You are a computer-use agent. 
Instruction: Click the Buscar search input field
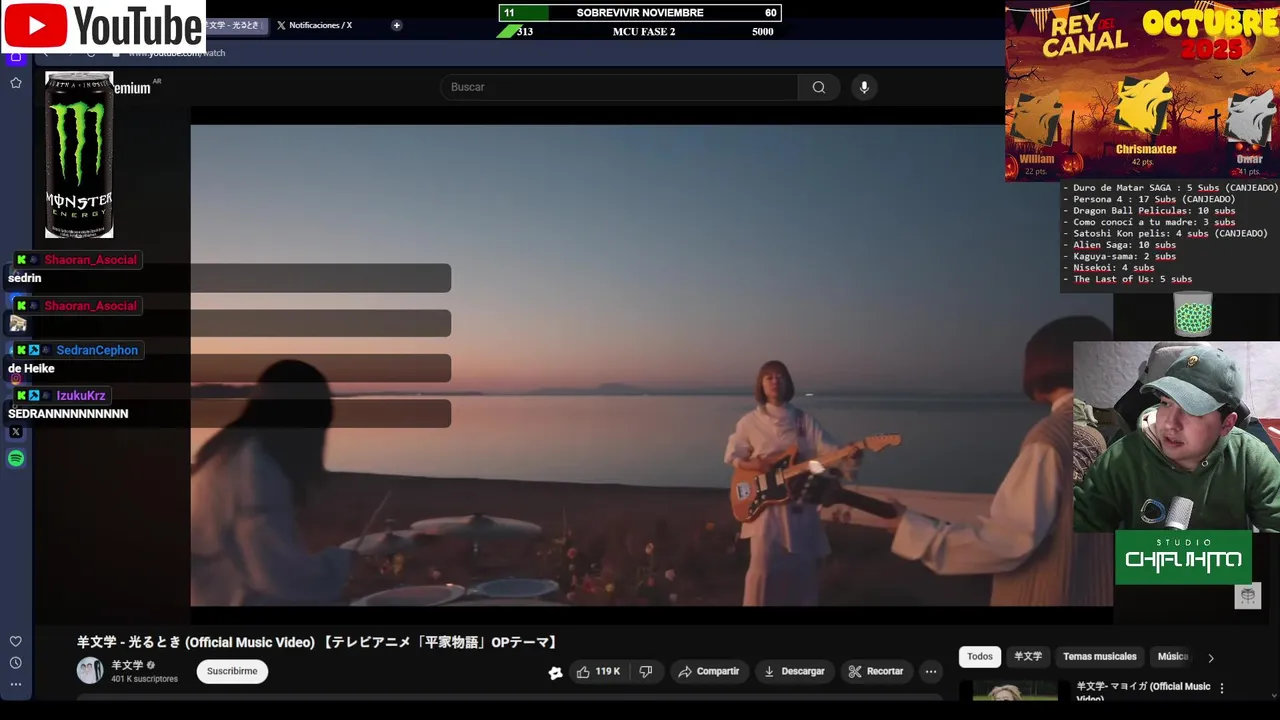619,87
